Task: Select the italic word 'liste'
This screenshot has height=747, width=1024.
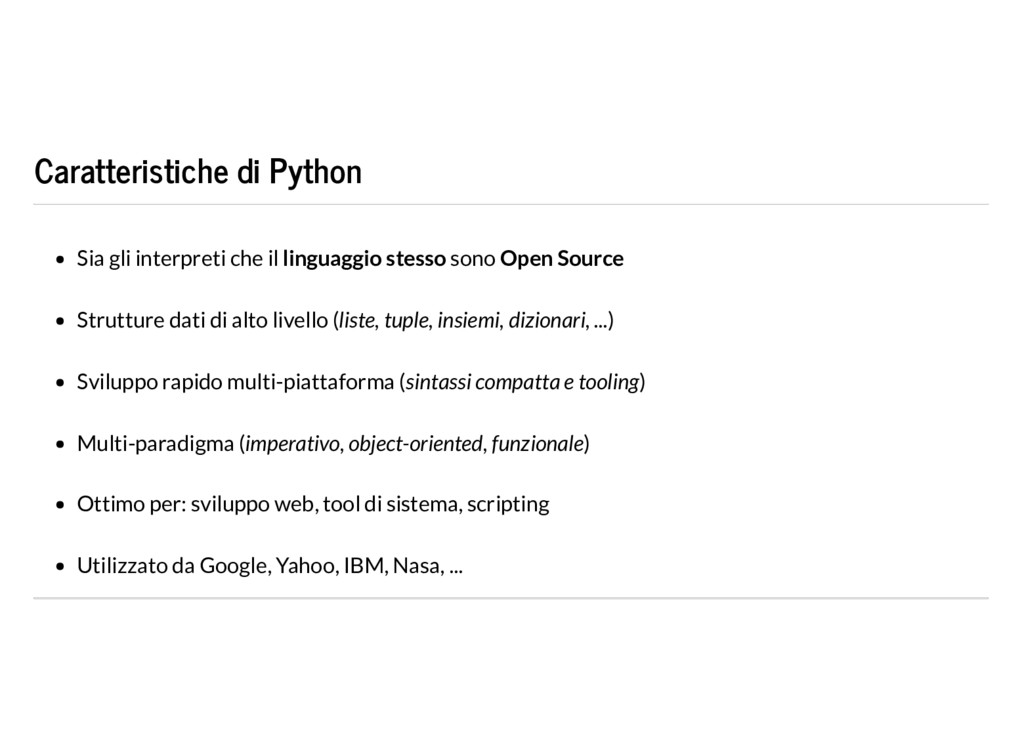Action: click(x=357, y=321)
